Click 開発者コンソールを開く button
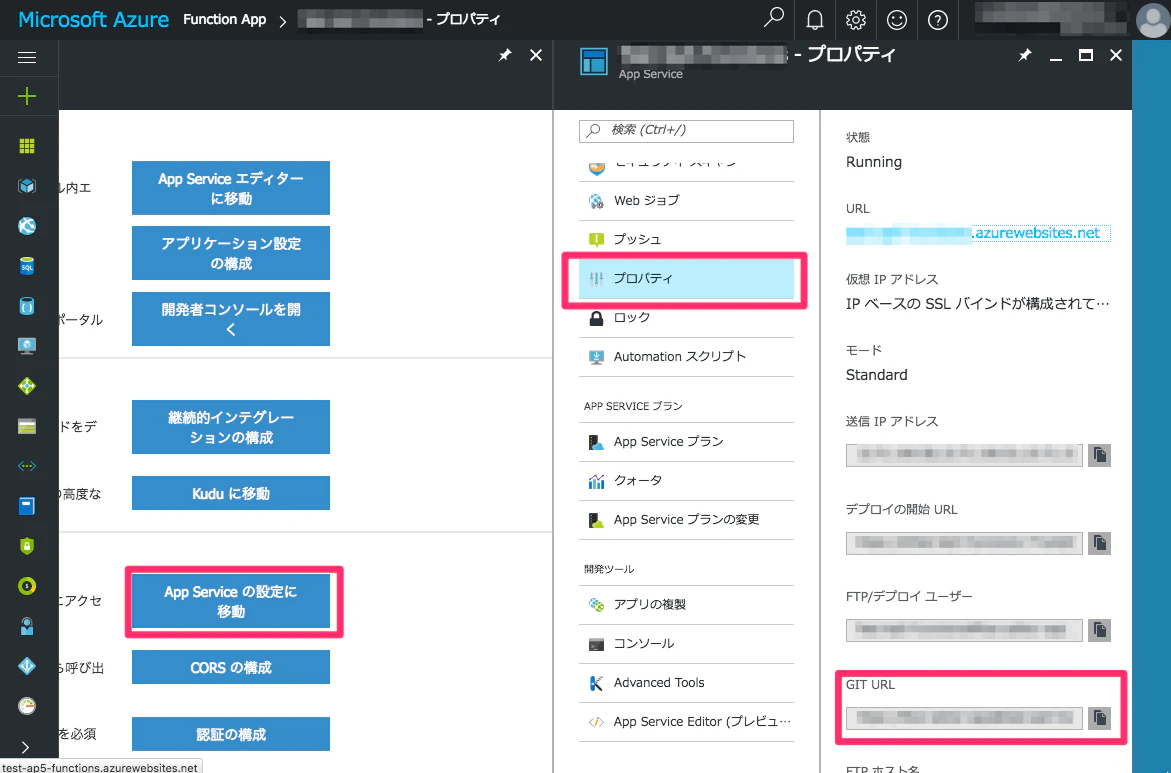This screenshot has width=1171, height=773. coord(231,319)
